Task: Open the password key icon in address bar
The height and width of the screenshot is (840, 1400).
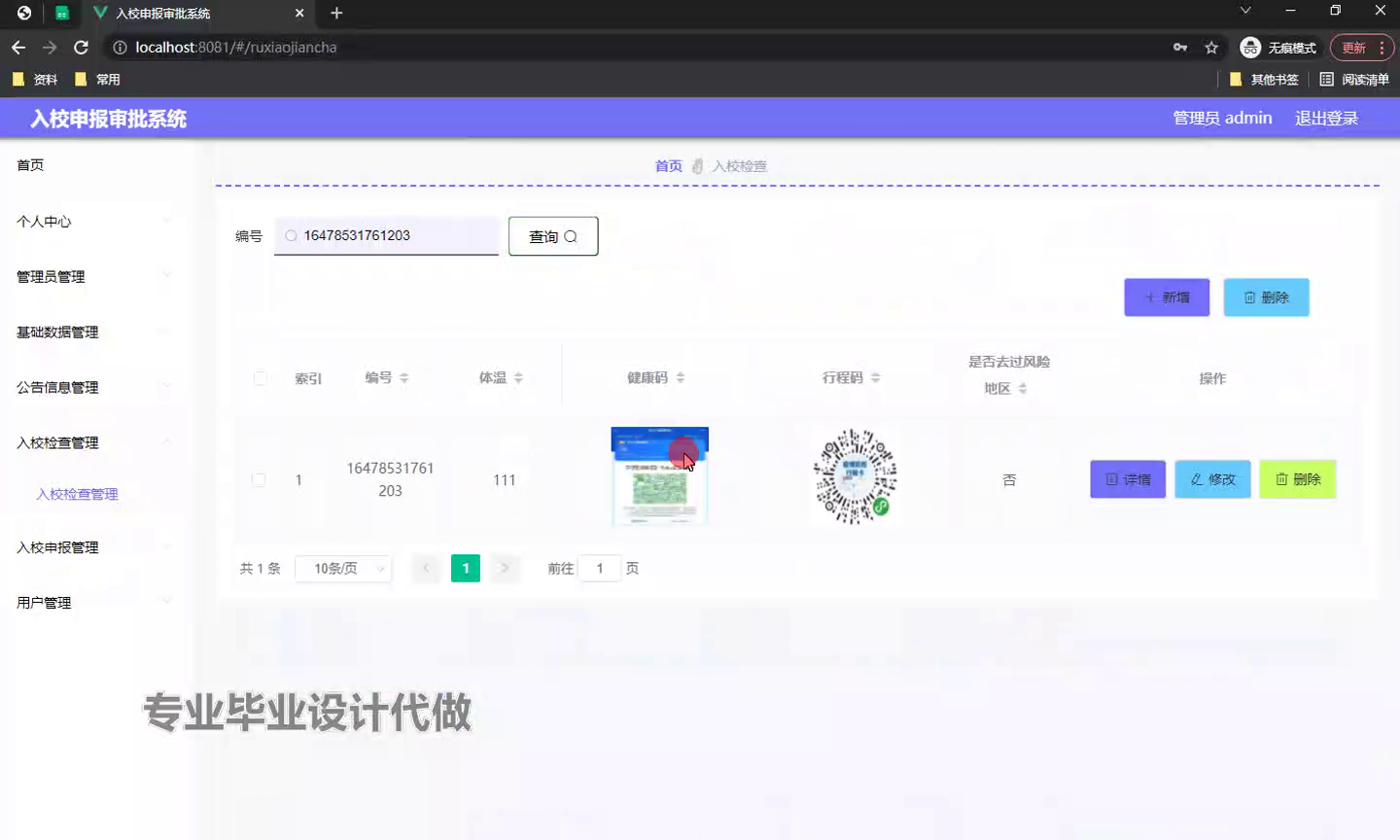Action: tap(1180, 47)
